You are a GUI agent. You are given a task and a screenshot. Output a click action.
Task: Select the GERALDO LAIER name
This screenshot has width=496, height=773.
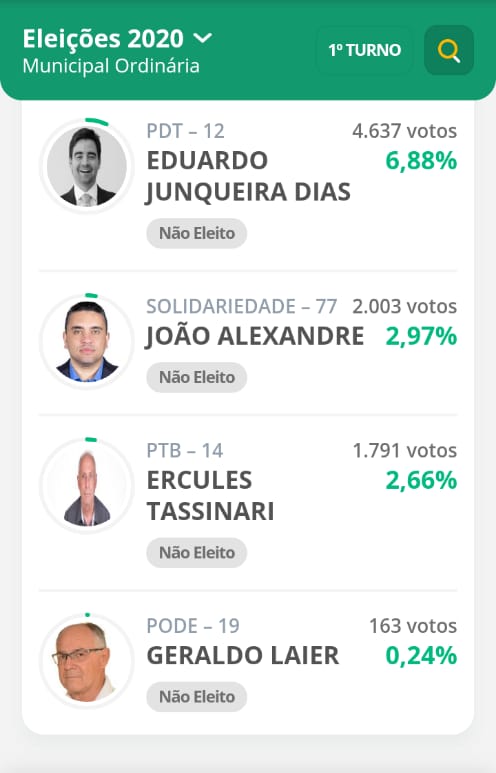point(243,656)
